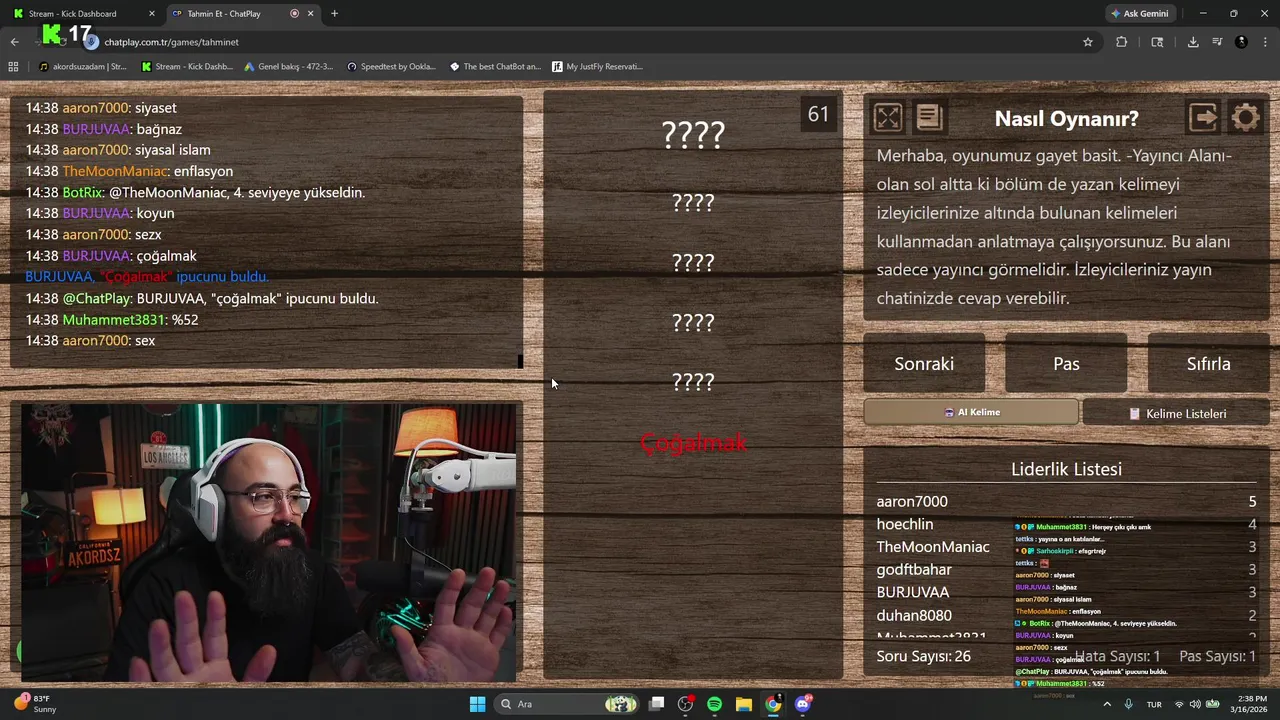Select the Kelime Listeleri tab
1280x720 pixels.
click(1177, 413)
